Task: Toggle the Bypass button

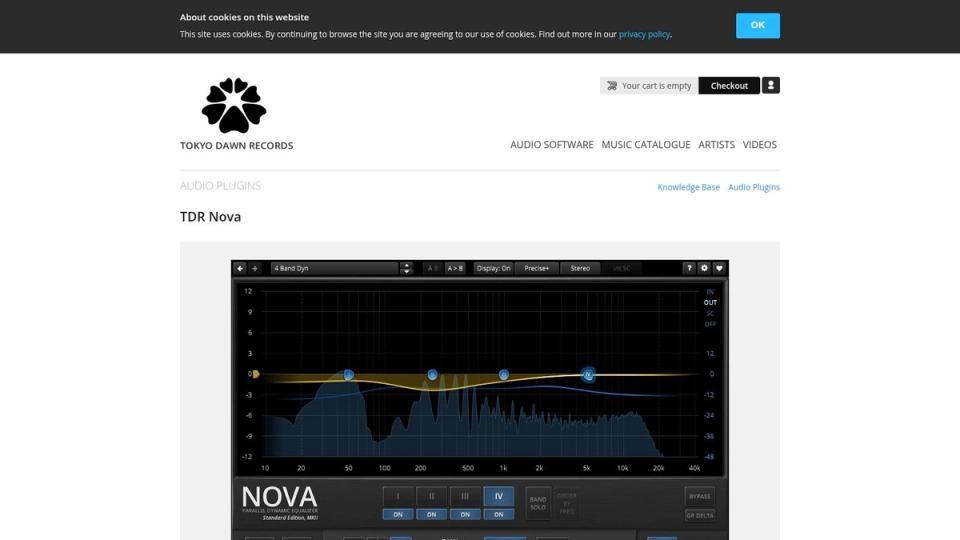Action: pyautogui.click(x=700, y=497)
